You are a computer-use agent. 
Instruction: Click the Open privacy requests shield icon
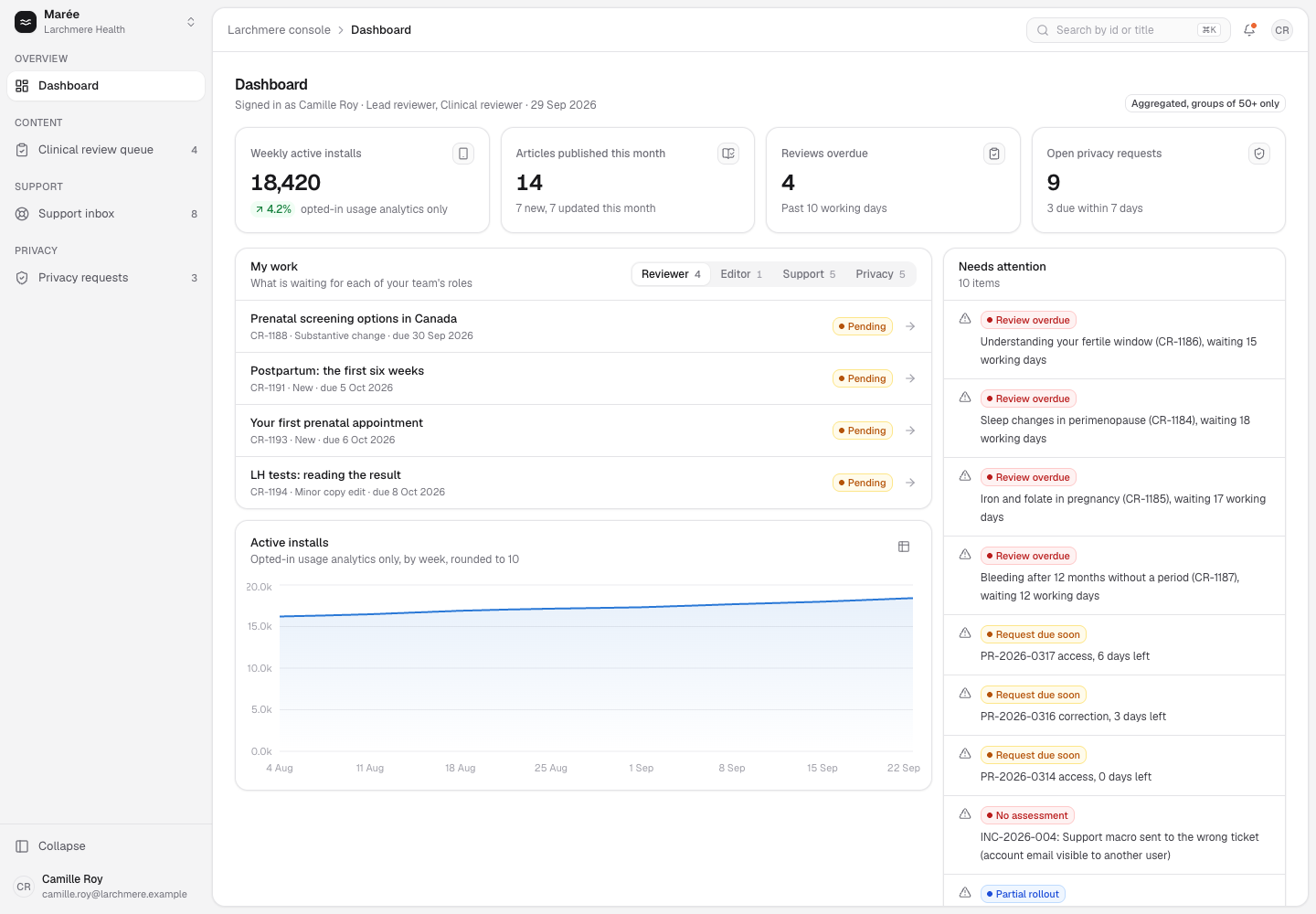click(1259, 154)
